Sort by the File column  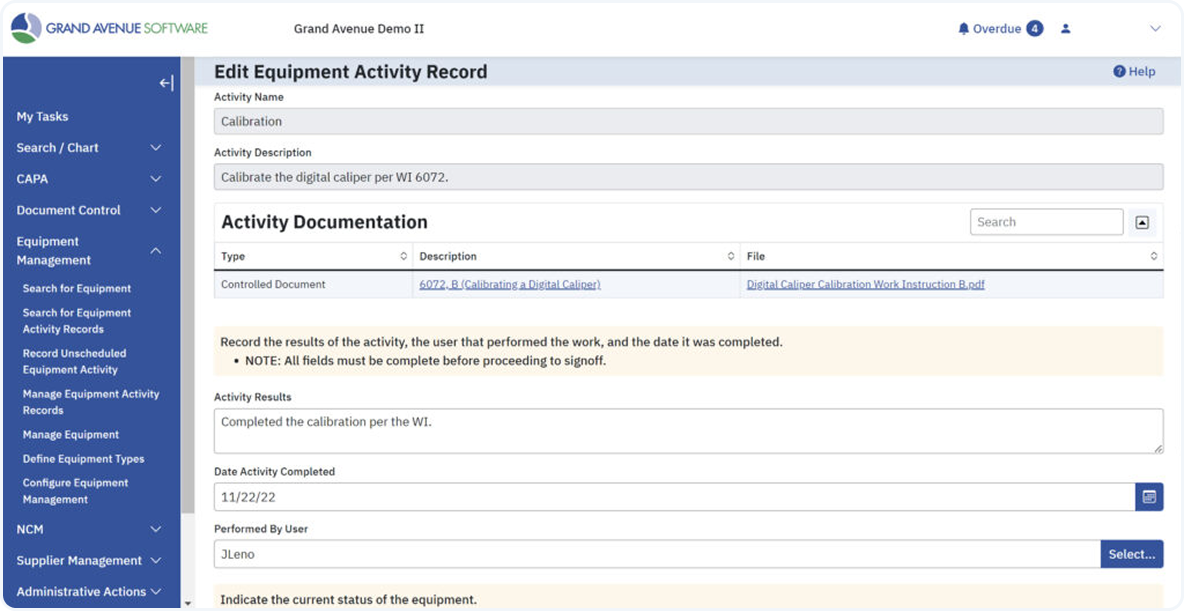(951, 256)
